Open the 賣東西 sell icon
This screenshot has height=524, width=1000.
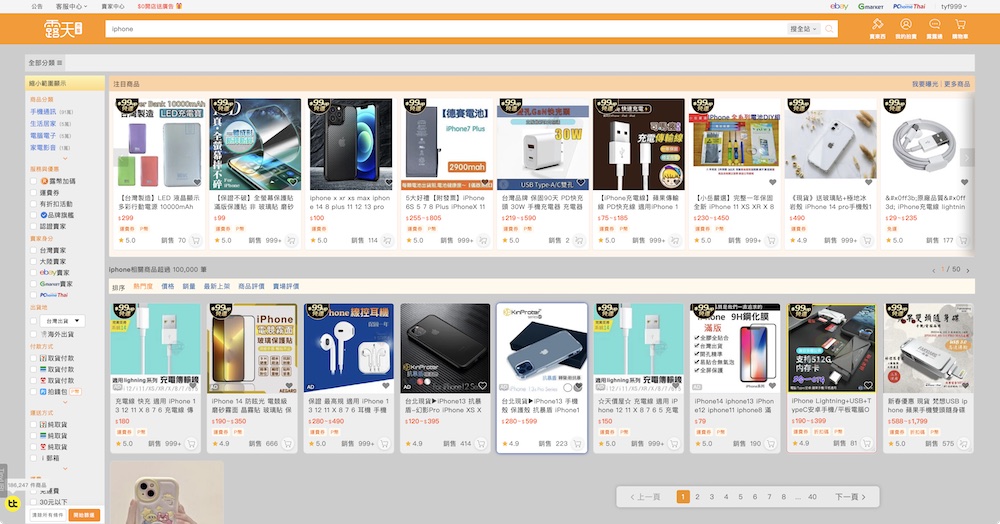point(877,28)
